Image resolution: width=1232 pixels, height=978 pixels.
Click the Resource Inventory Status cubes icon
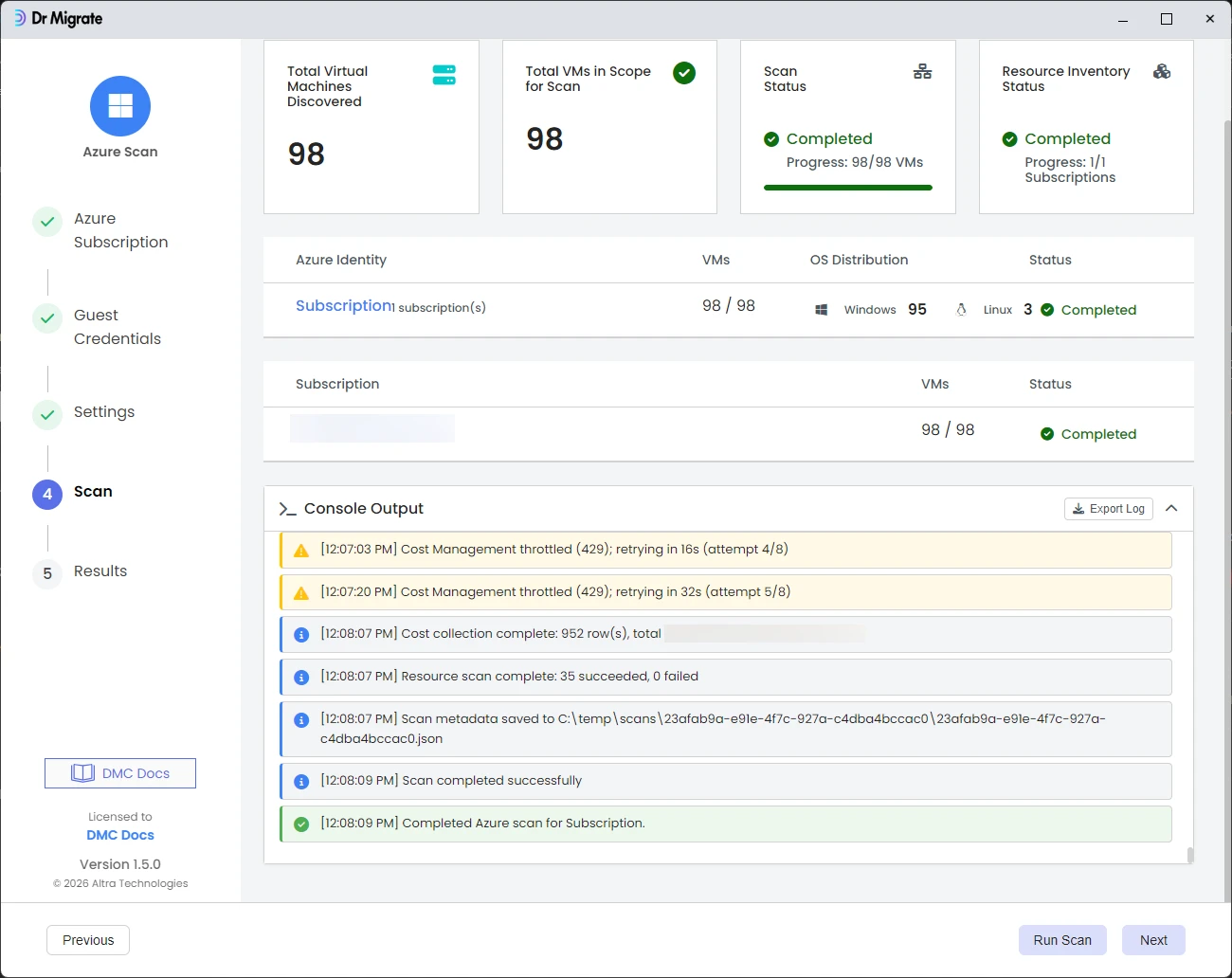[1162, 71]
